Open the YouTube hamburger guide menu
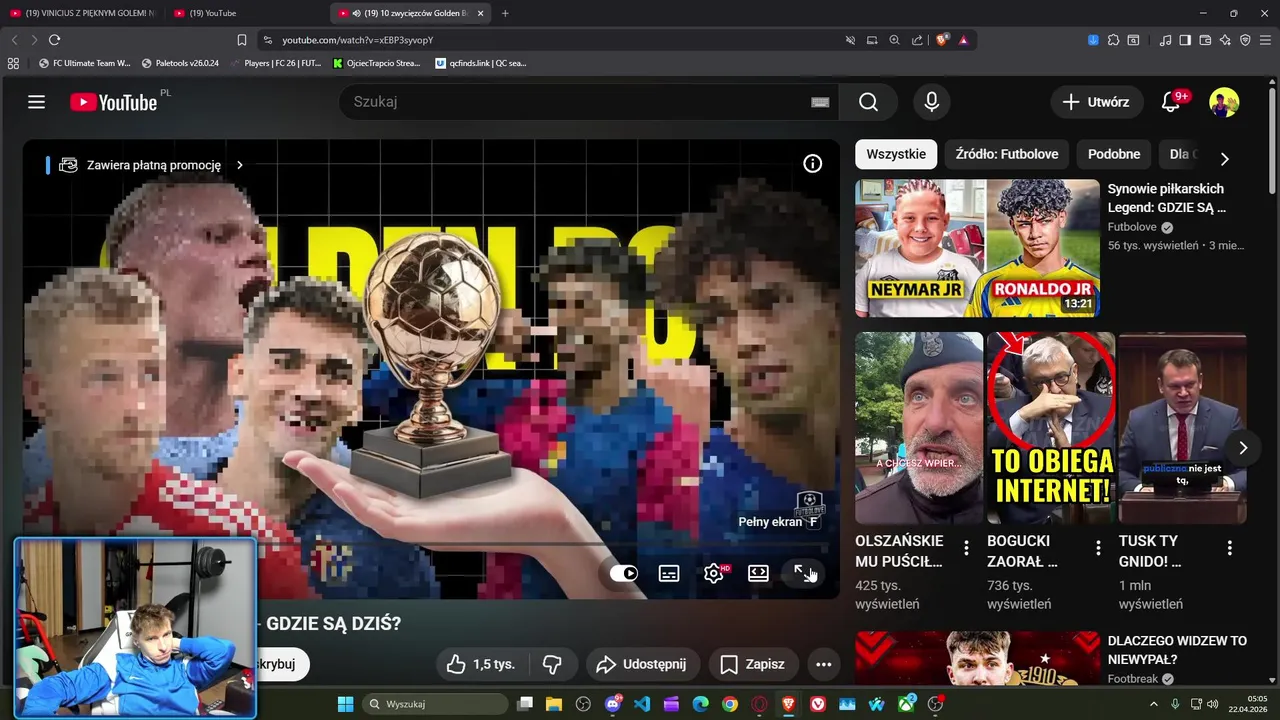The image size is (1280, 720). [37, 102]
